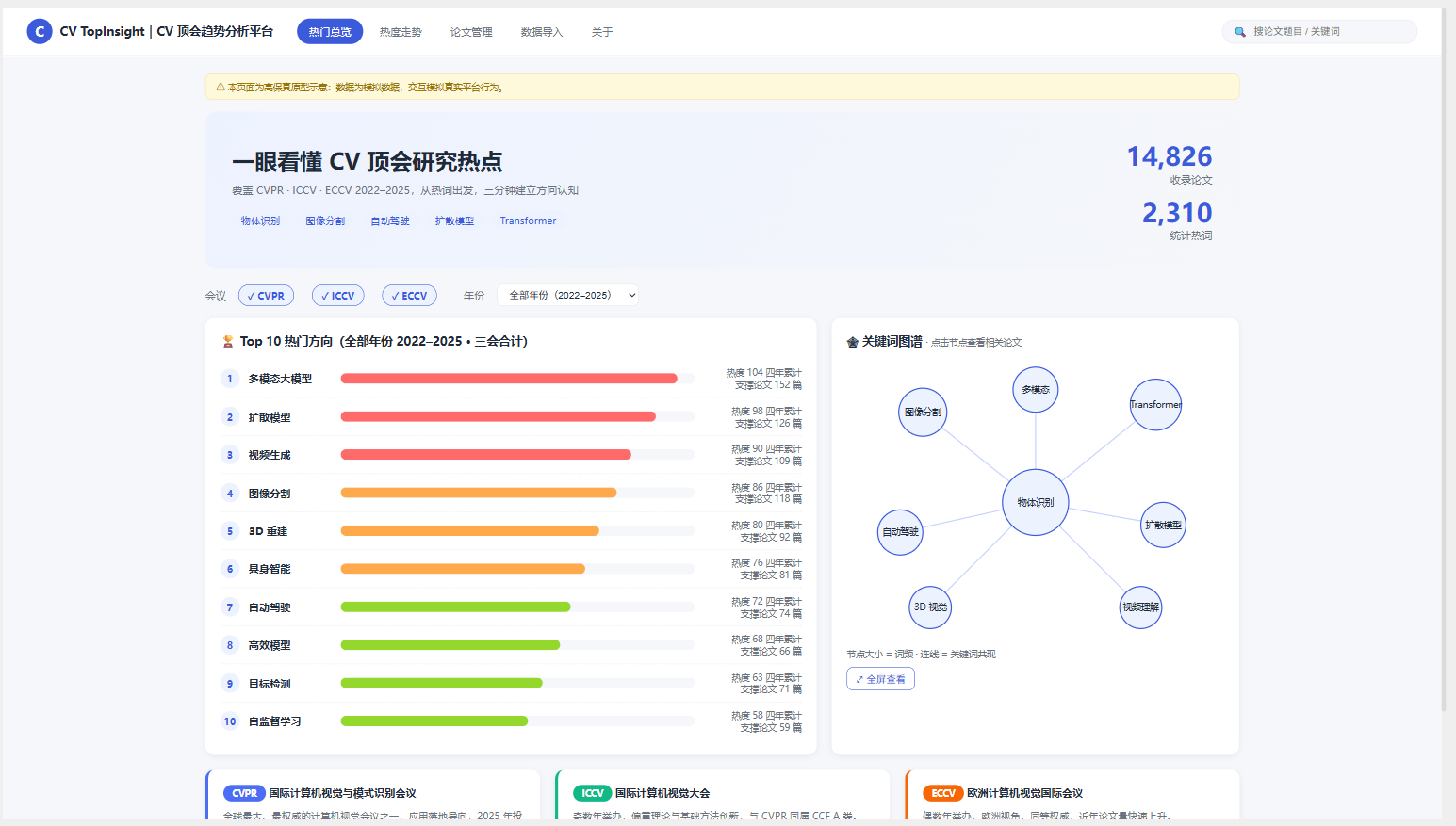Viewport: 1456px width, 826px height.
Task: Click rank badge 2 for 扩散模型
Action: pyautogui.click(x=229, y=416)
